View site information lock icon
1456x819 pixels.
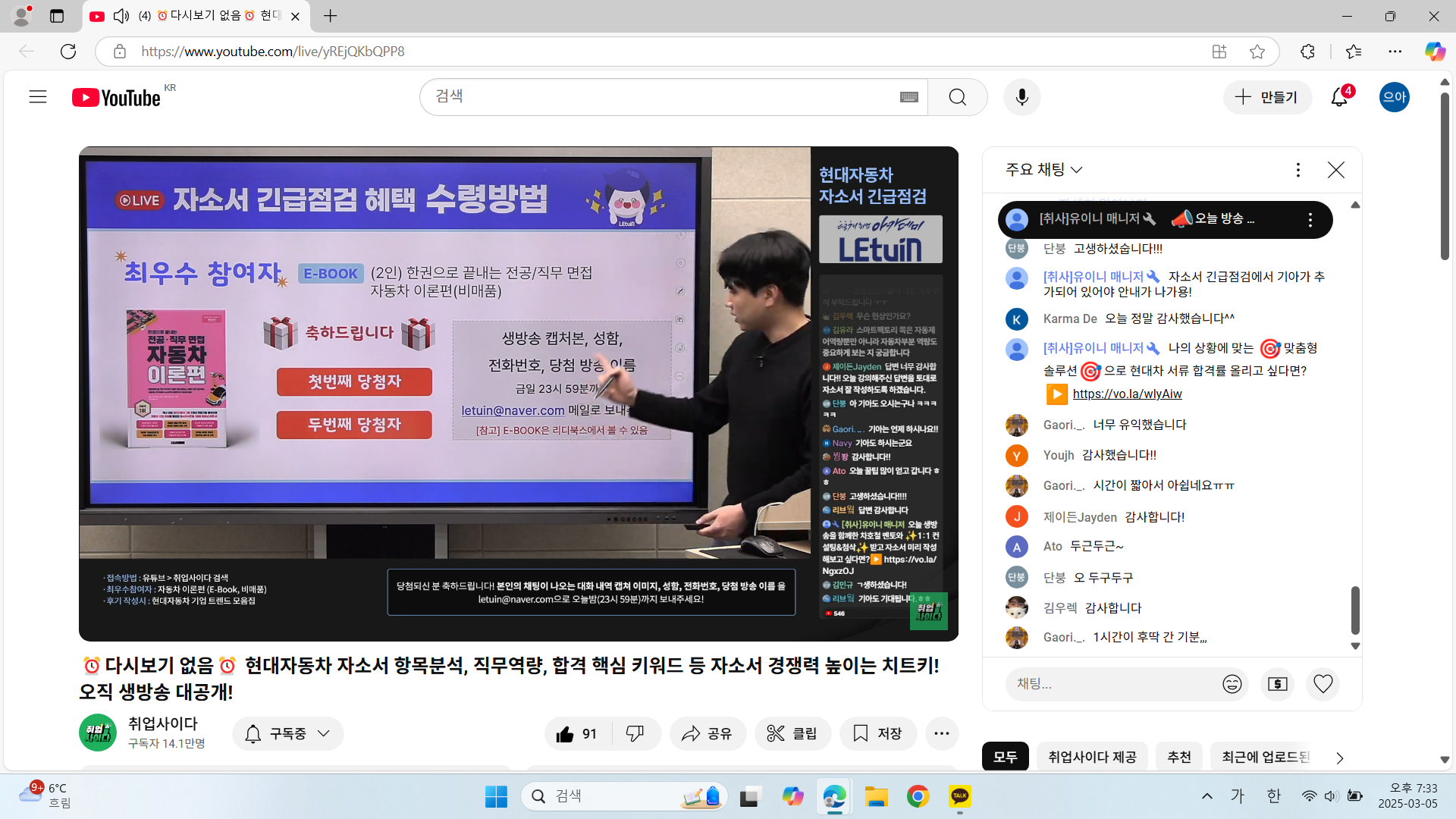pyautogui.click(x=120, y=52)
